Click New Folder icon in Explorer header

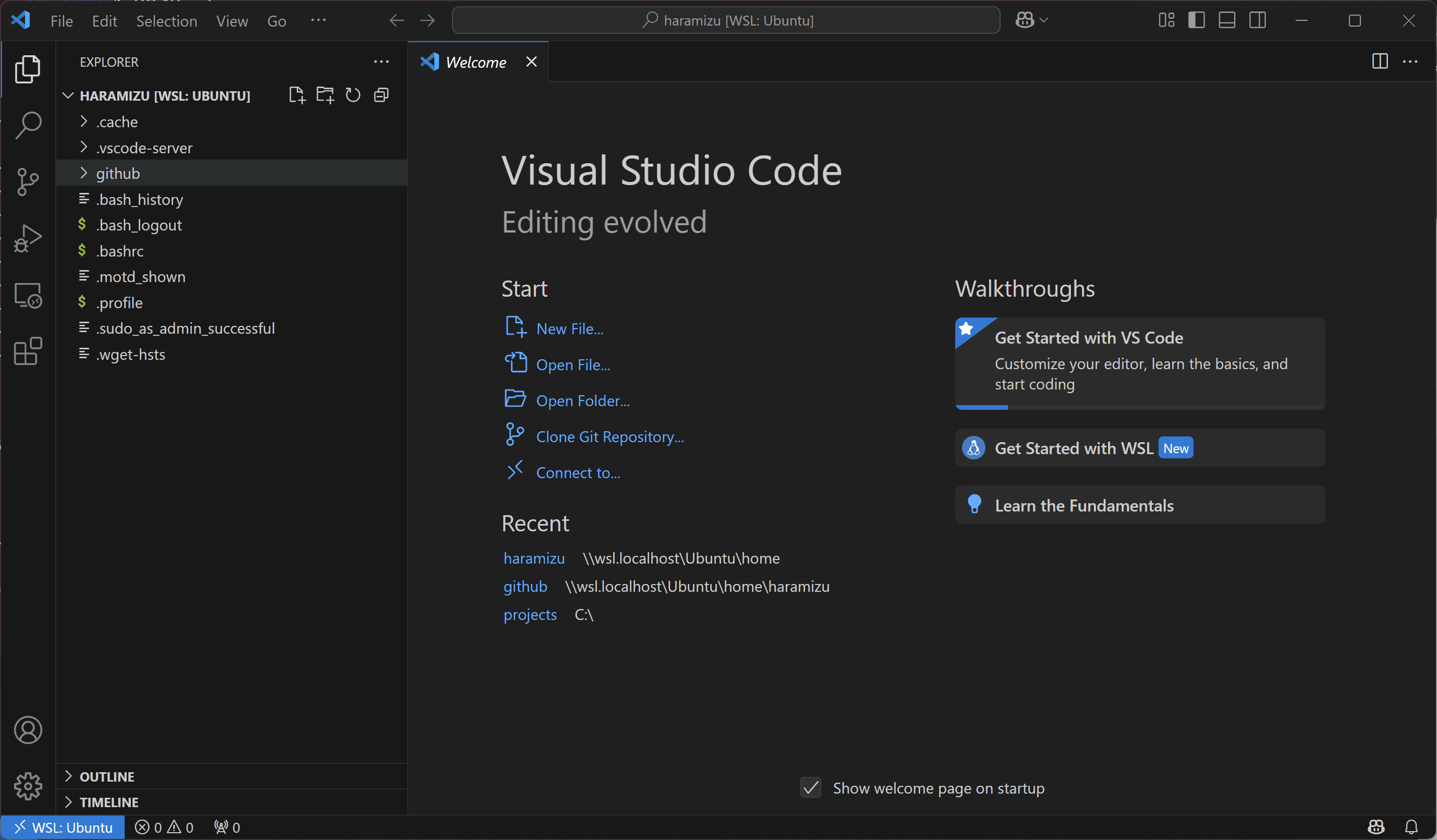325,95
